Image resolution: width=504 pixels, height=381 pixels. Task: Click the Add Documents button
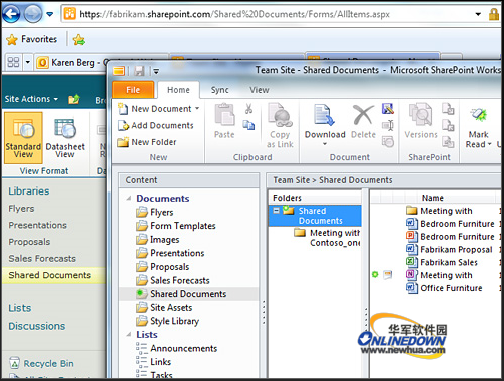pyautogui.click(x=156, y=125)
